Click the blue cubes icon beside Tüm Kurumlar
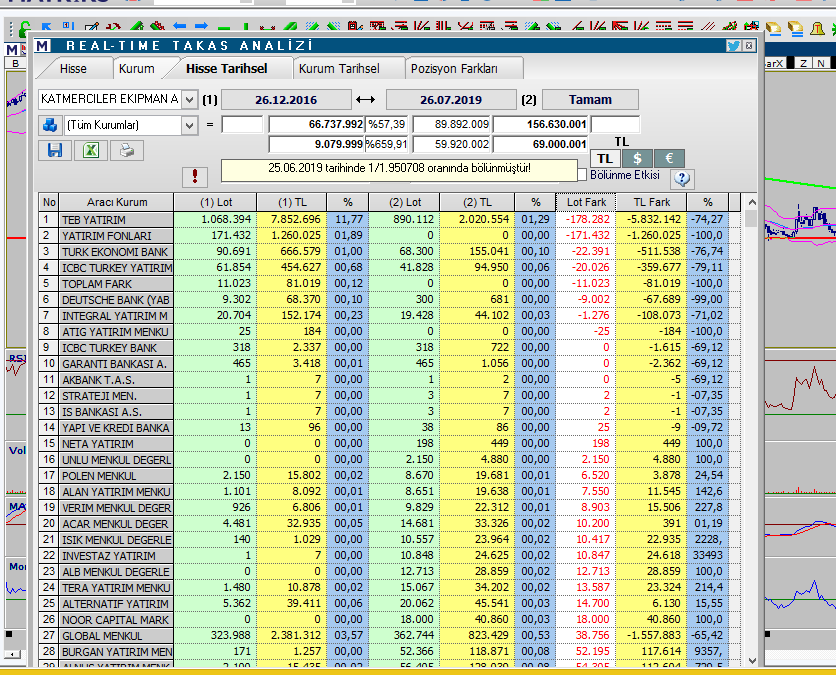The width and height of the screenshot is (836, 675). point(50,125)
